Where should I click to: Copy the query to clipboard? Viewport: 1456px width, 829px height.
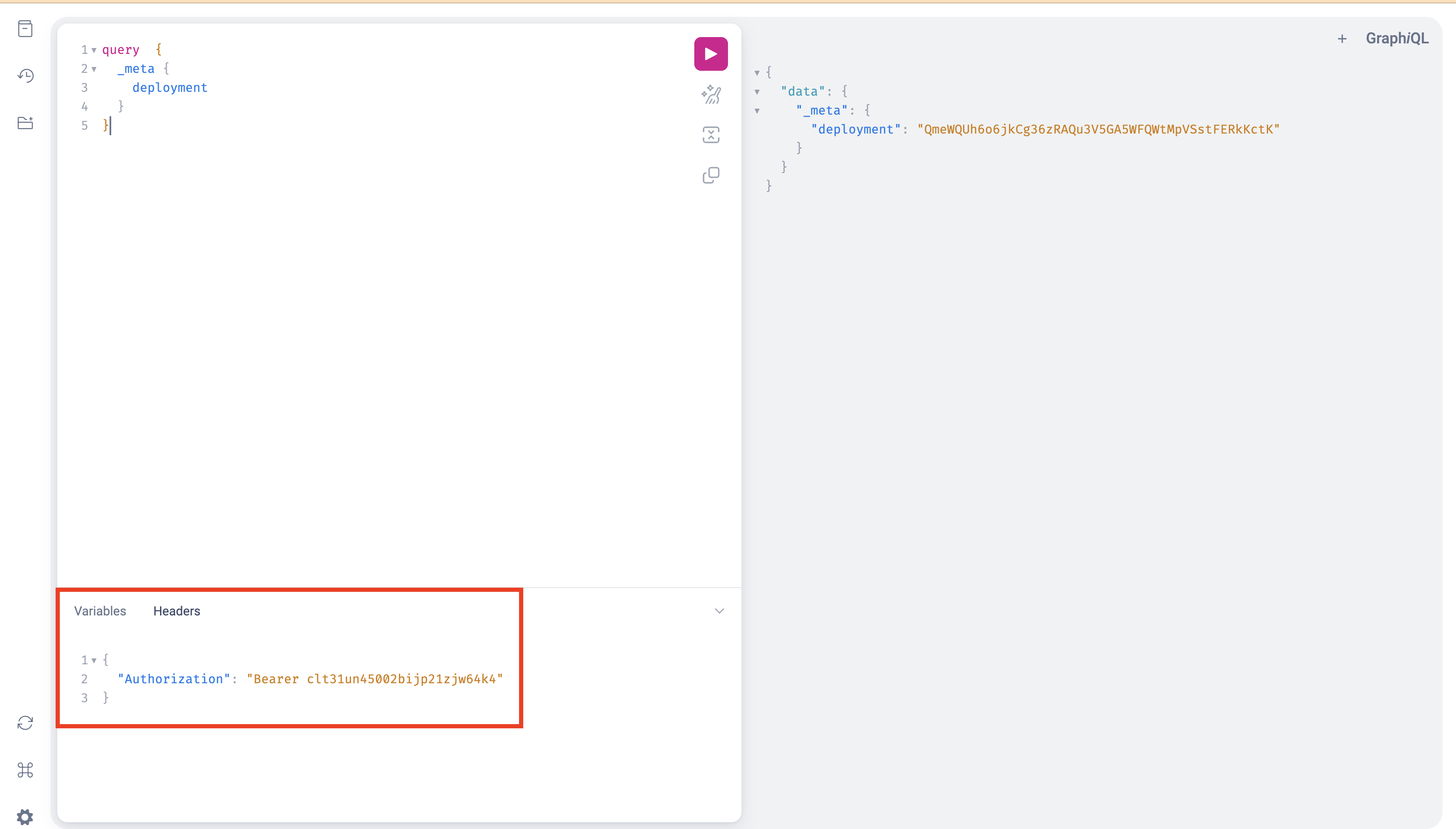tap(711, 175)
